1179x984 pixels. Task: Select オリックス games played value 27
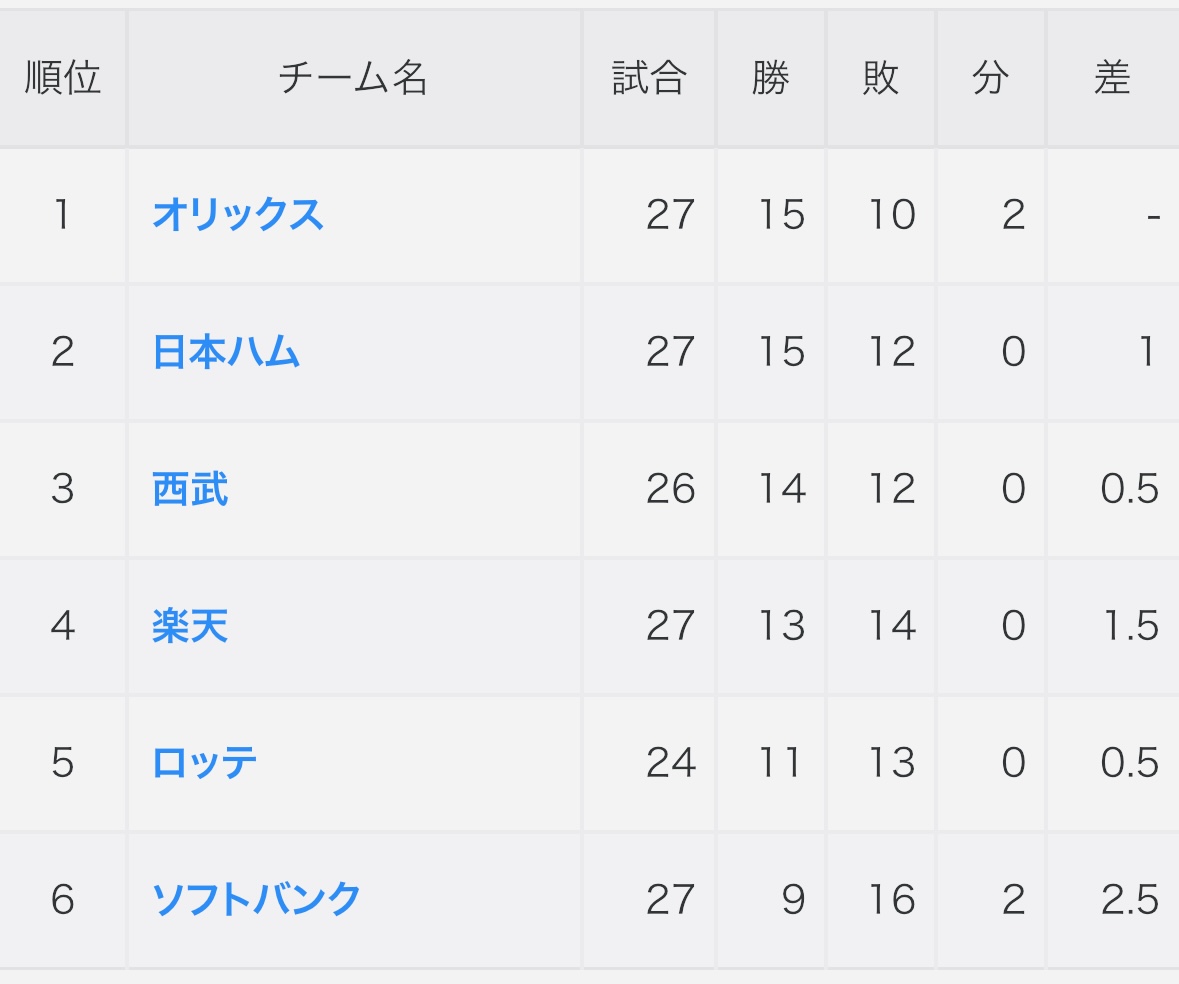click(670, 215)
